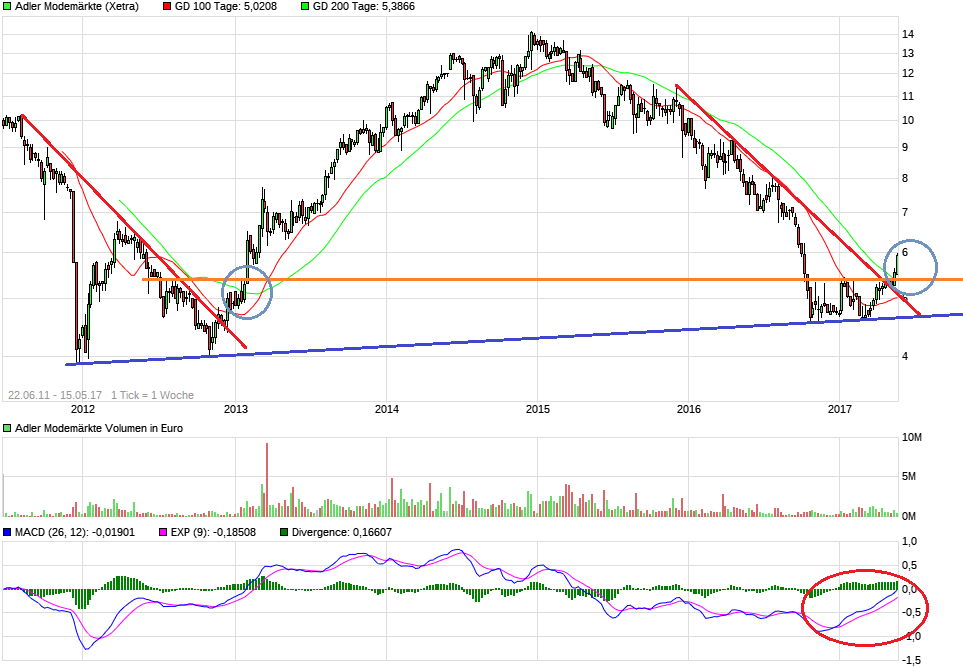
Task: Click the blue circle annotation near 2017 breakout
Action: 910,267
